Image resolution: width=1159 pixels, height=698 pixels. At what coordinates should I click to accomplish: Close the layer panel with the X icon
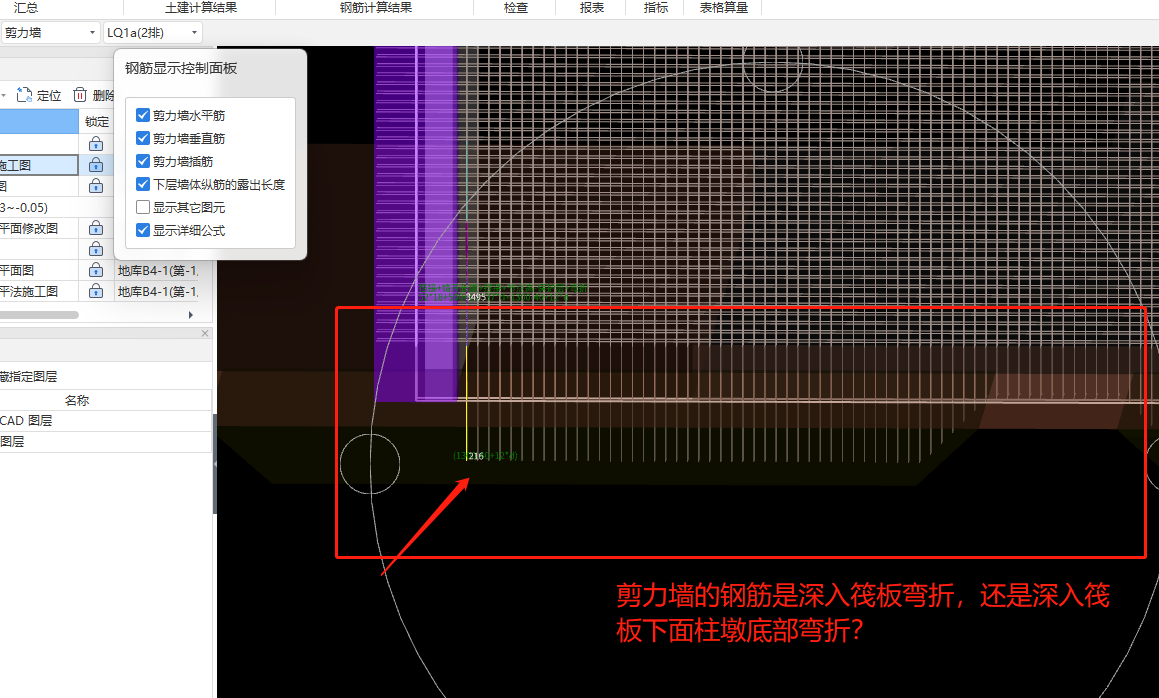pyautogui.click(x=205, y=333)
